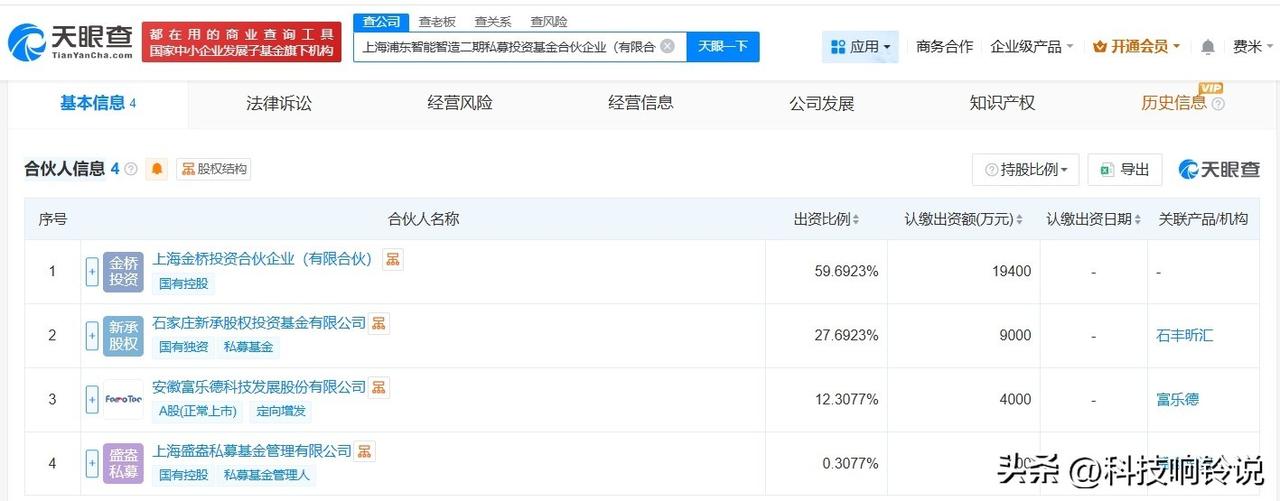Expand row 4 上海盛盎私募 plus button
Viewport: 1280px width, 501px height.
point(92,463)
